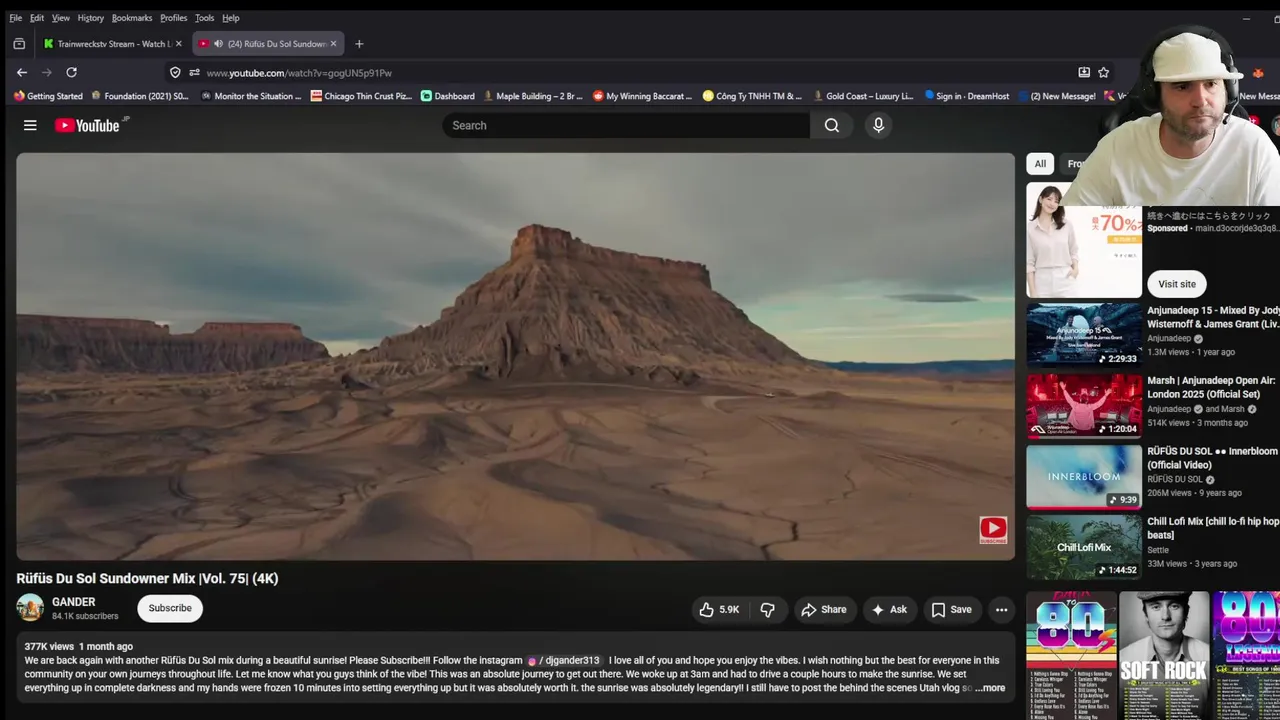Click inside the YouTube search field
Screen dimensions: 1280x720
(x=627, y=125)
